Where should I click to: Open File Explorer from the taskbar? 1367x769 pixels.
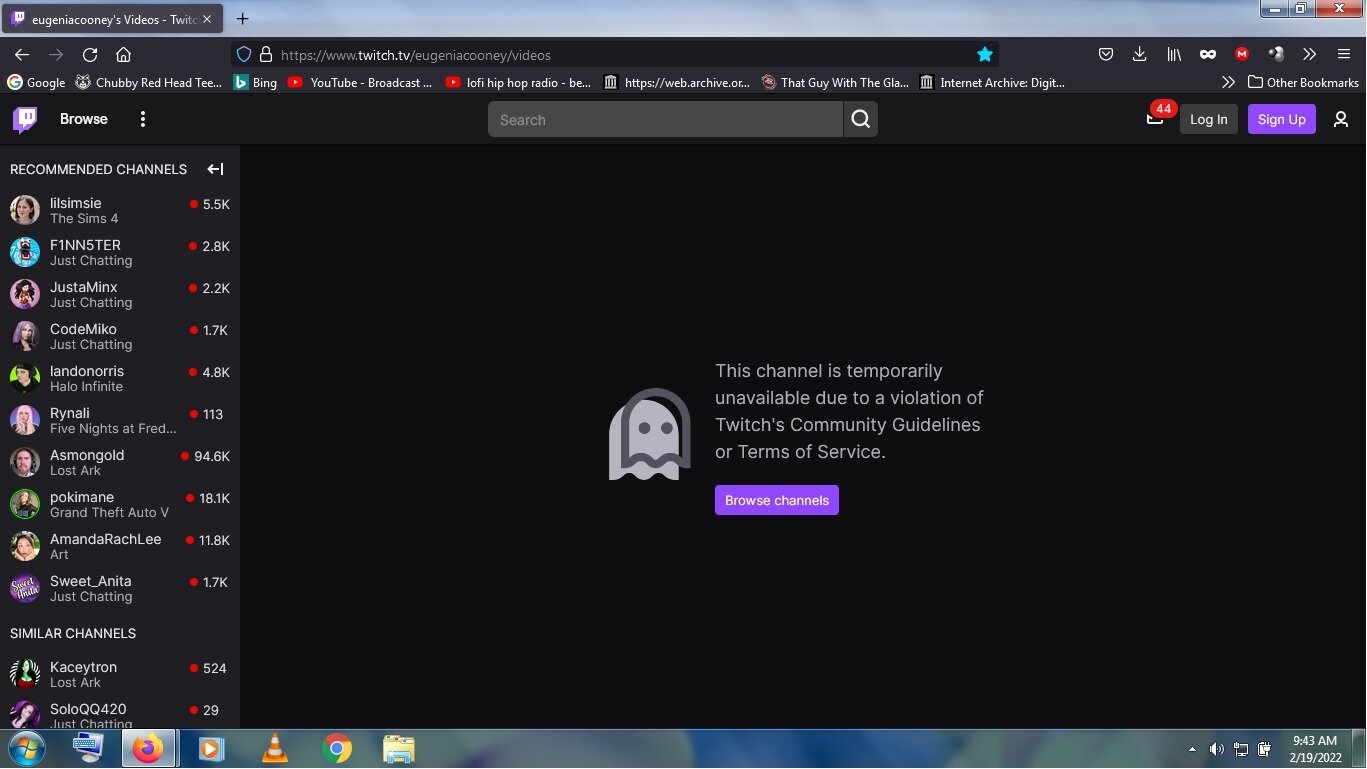tap(399, 748)
